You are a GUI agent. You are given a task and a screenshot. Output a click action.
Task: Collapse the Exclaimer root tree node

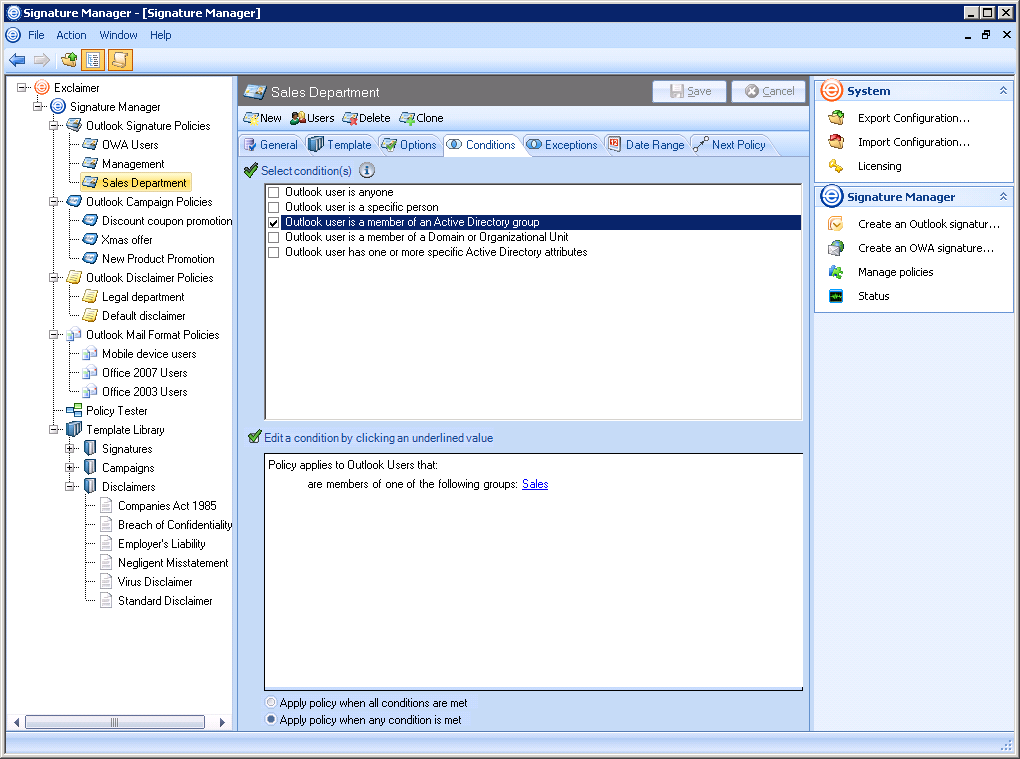(21, 87)
